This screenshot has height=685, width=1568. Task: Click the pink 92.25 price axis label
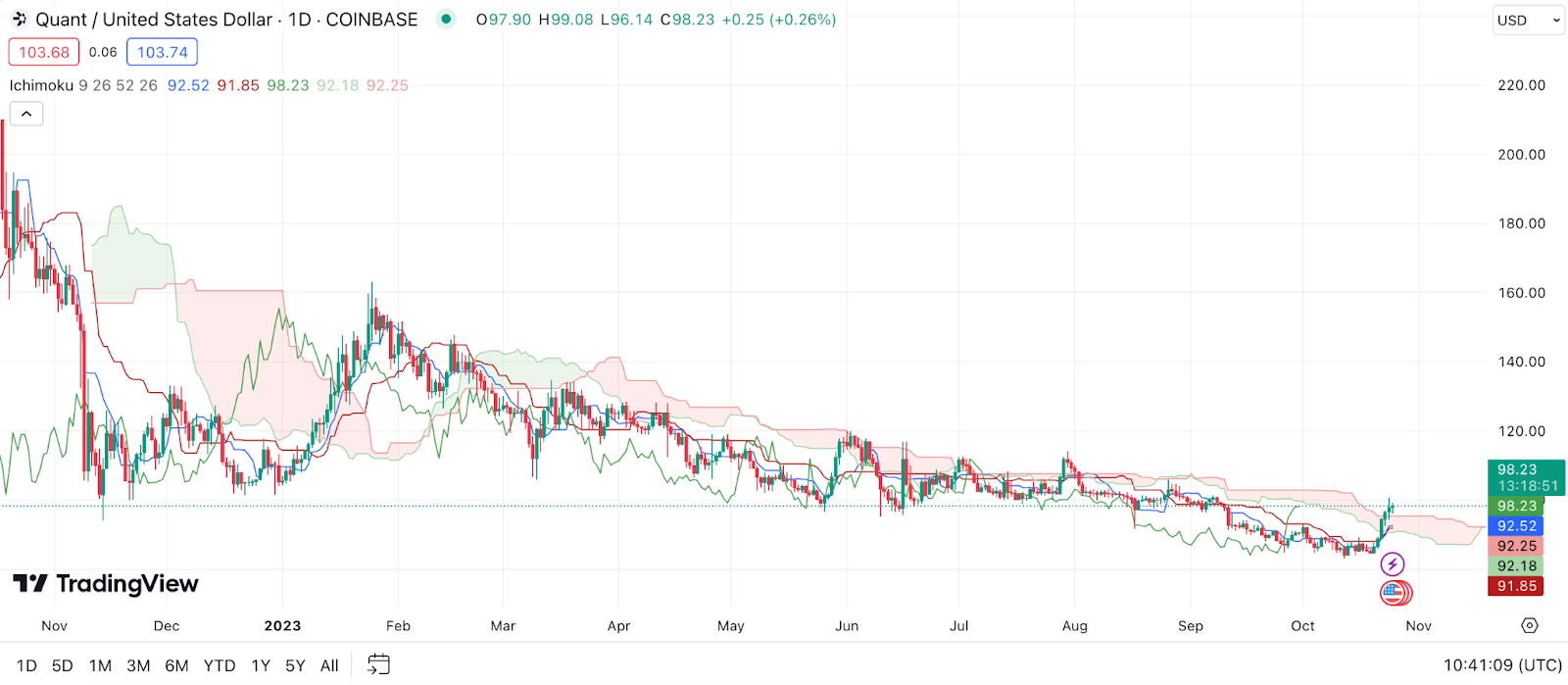(x=1515, y=546)
